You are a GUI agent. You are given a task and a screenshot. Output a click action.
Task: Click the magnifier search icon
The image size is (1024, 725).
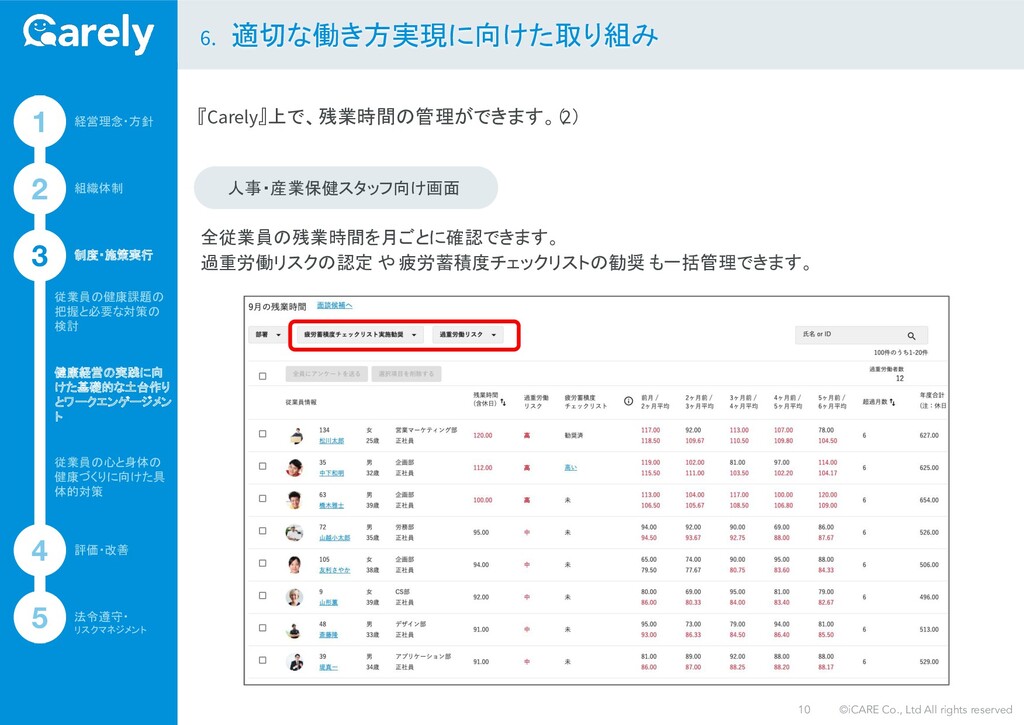(911, 336)
